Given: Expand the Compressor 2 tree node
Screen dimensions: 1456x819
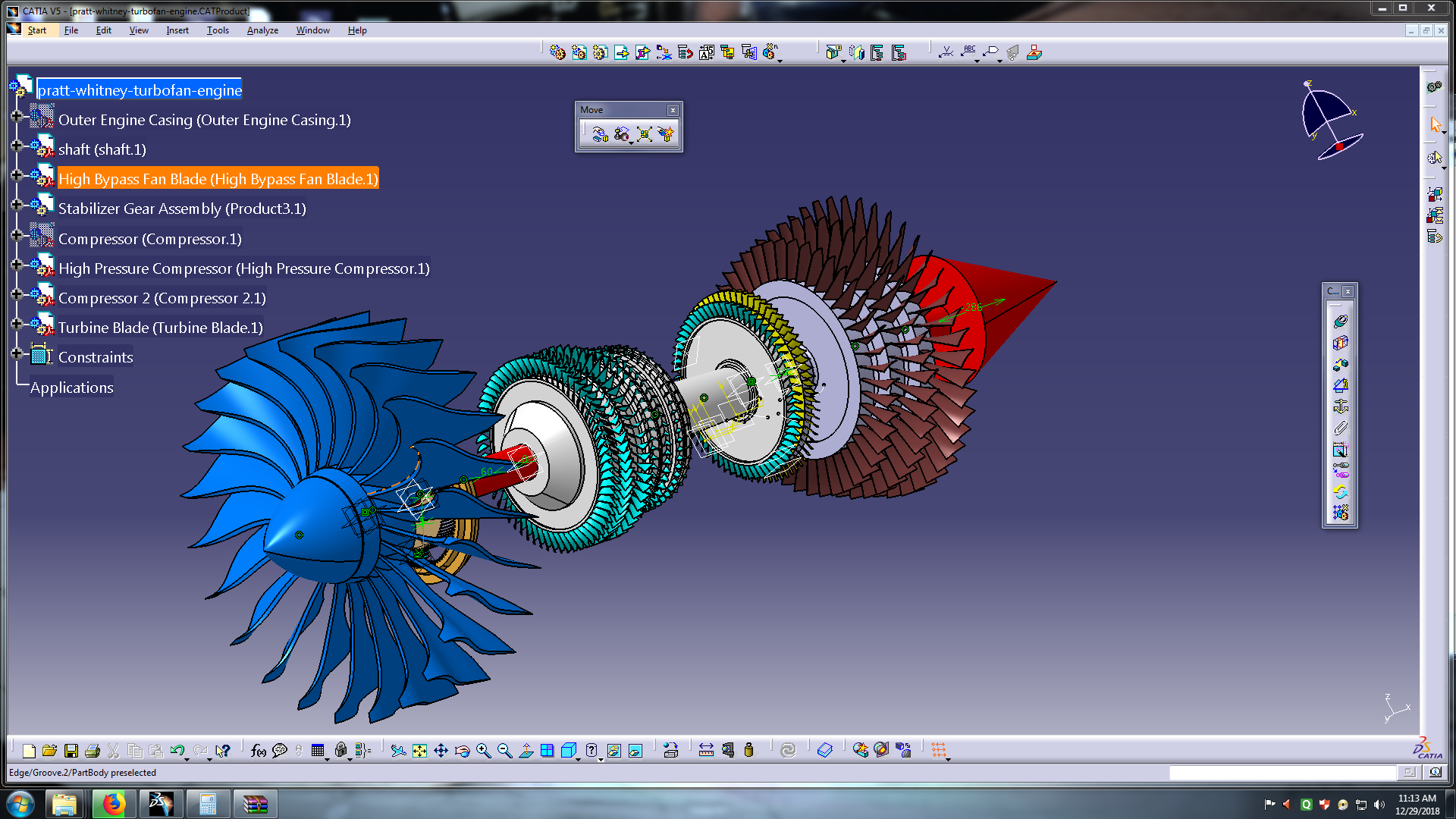Looking at the screenshot, I should coord(16,294).
